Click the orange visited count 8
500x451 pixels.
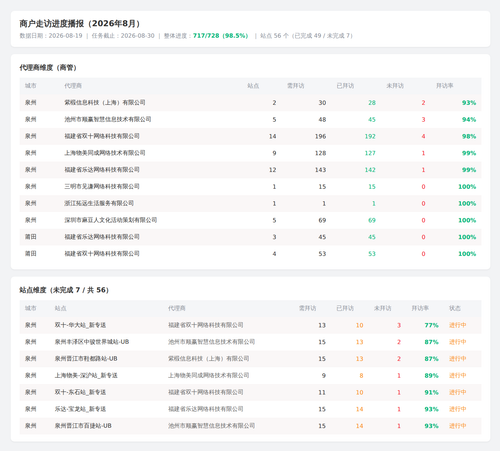coord(361,376)
